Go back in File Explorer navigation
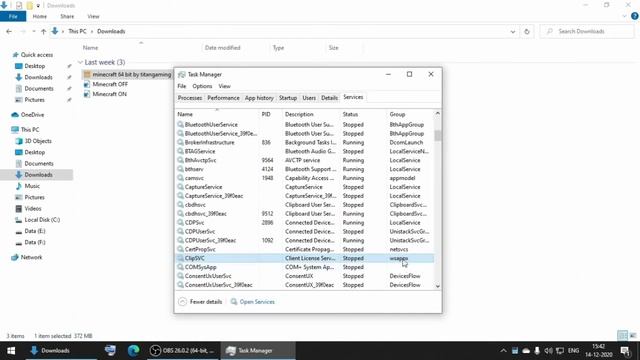Image resolution: width=640 pixels, height=360 pixels. tap(9, 31)
